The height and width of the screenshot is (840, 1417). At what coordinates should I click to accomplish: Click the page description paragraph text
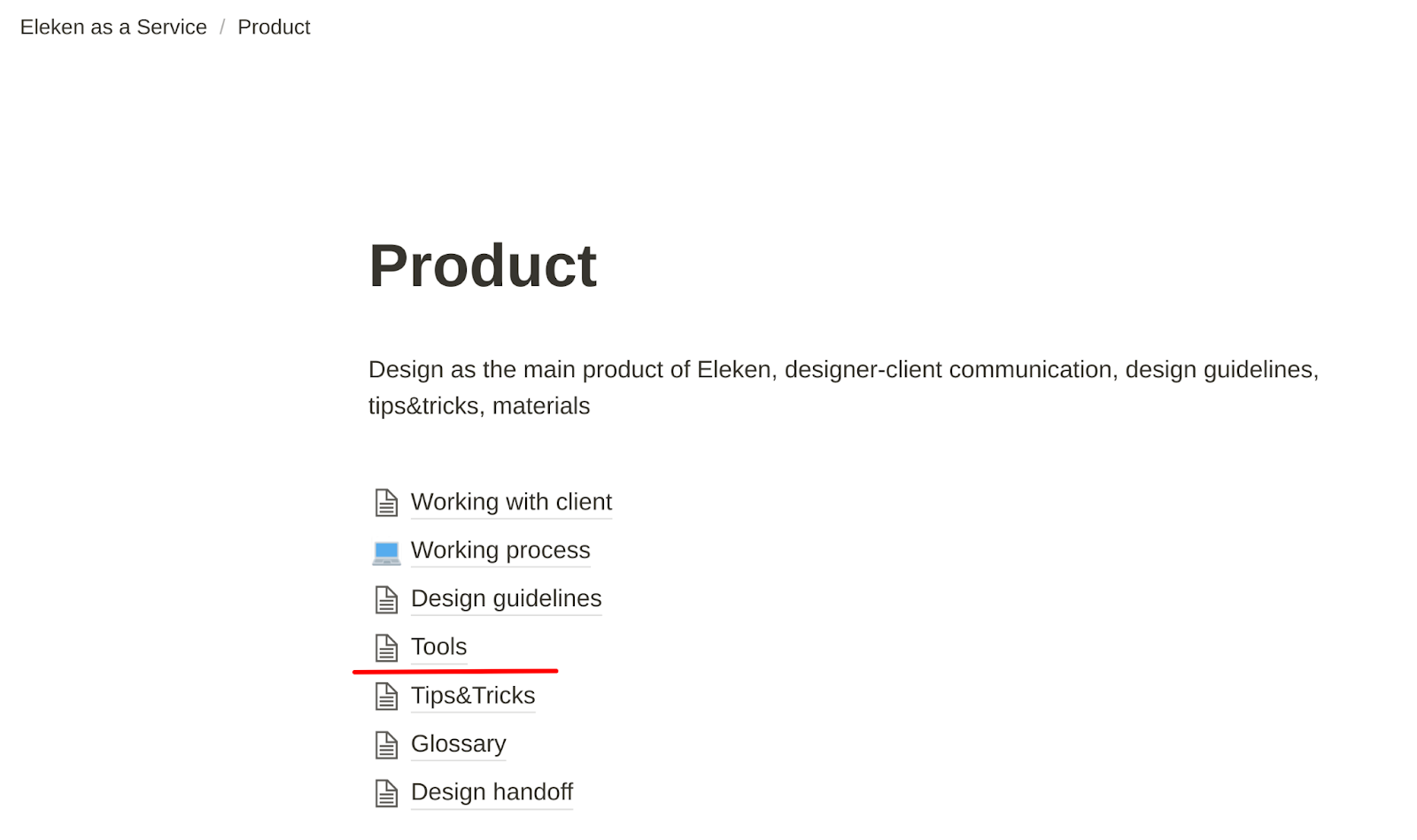click(844, 388)
